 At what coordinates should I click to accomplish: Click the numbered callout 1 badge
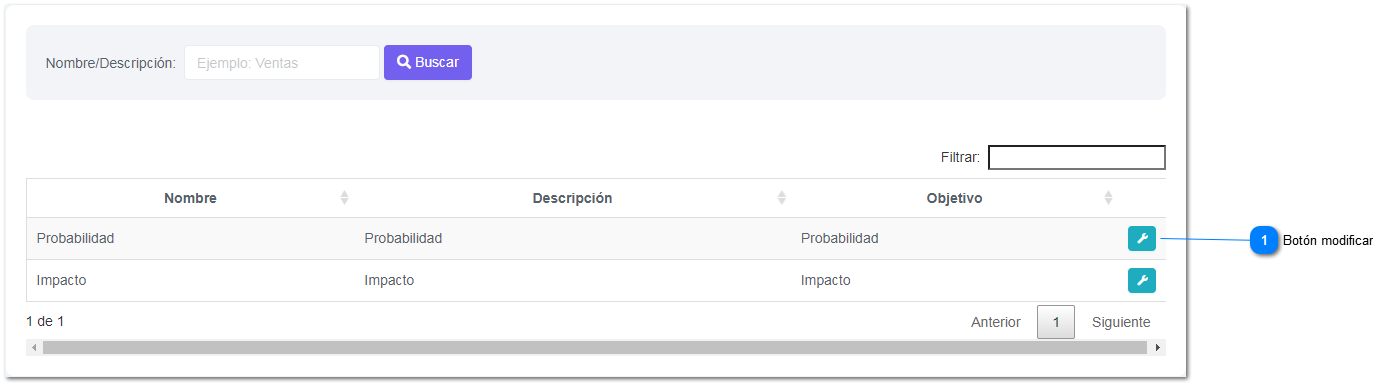point(1265,240)
